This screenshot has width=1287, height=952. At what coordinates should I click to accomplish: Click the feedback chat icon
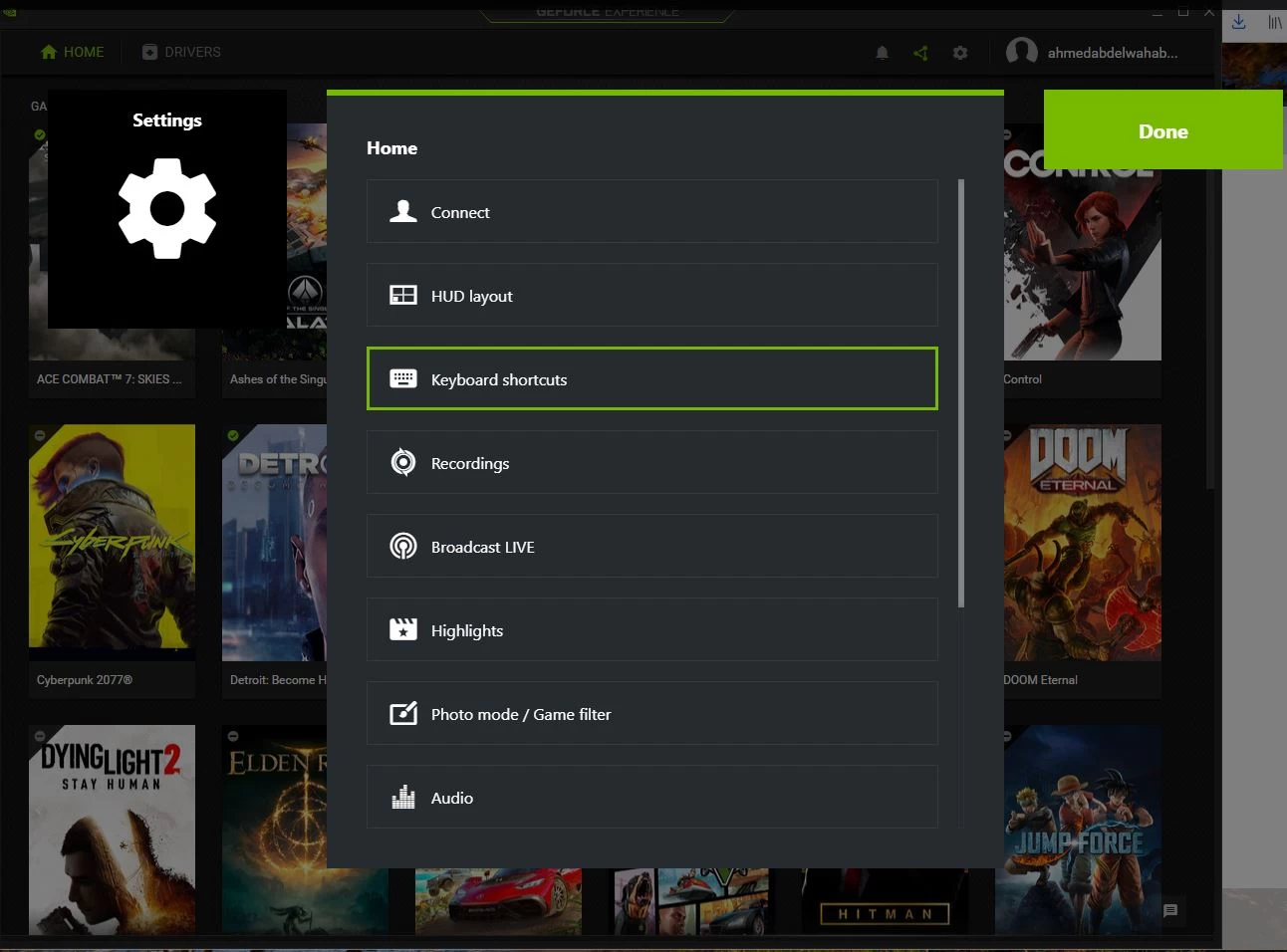click(1170, 910)
